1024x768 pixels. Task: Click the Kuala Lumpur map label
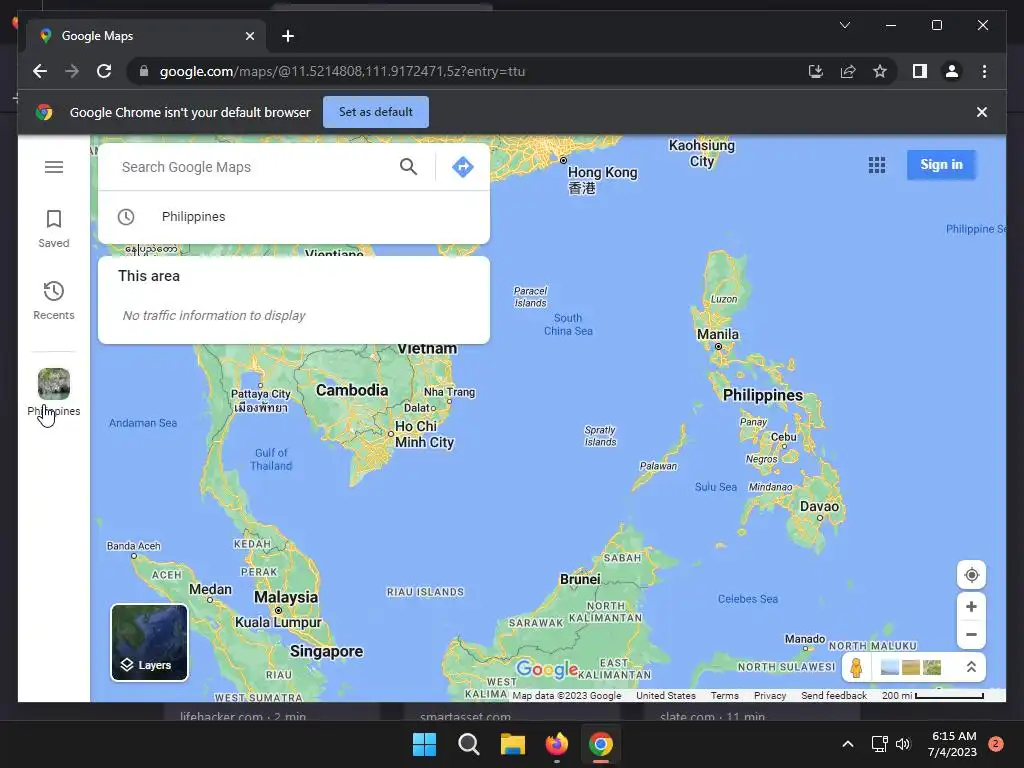pyautogui.click(x=278, y=622)
